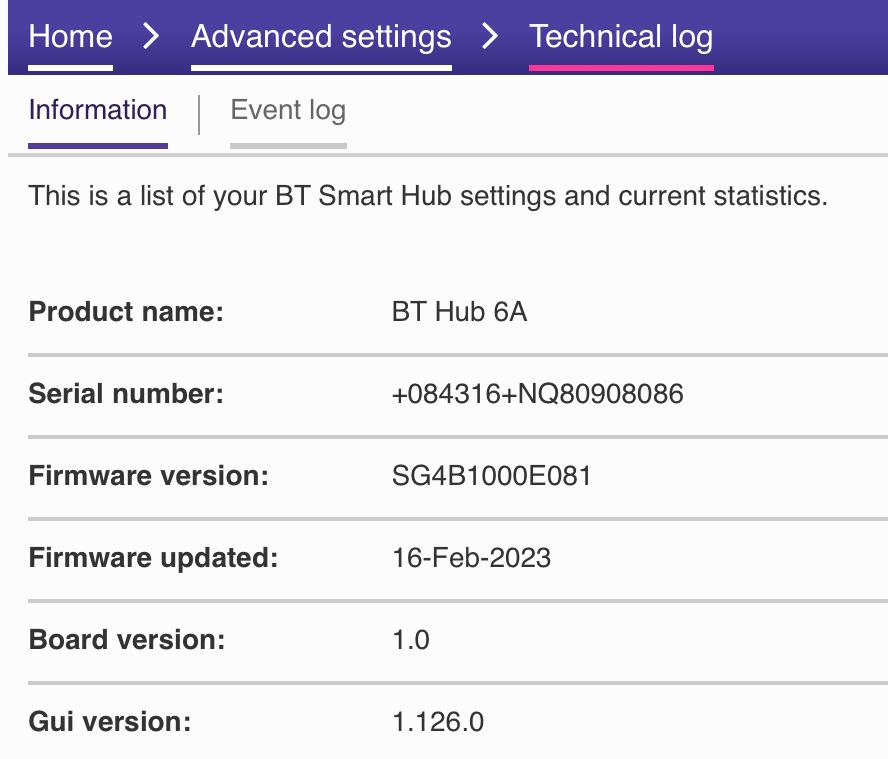888x759 pixels.
Task: Select firmware value SG4B1000E081
Action: click(491, 475)
